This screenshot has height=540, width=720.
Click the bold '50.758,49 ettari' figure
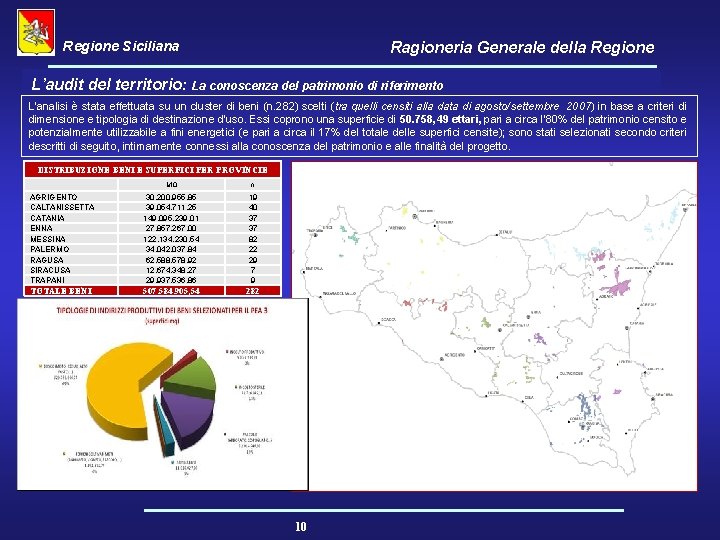coord(440,119)
